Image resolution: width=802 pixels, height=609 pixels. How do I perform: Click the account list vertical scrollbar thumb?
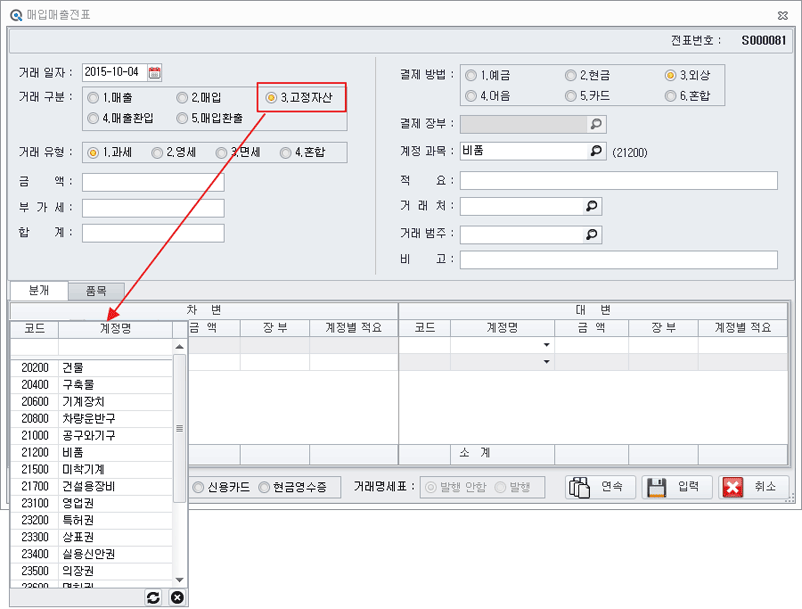[x=180, y=428]
